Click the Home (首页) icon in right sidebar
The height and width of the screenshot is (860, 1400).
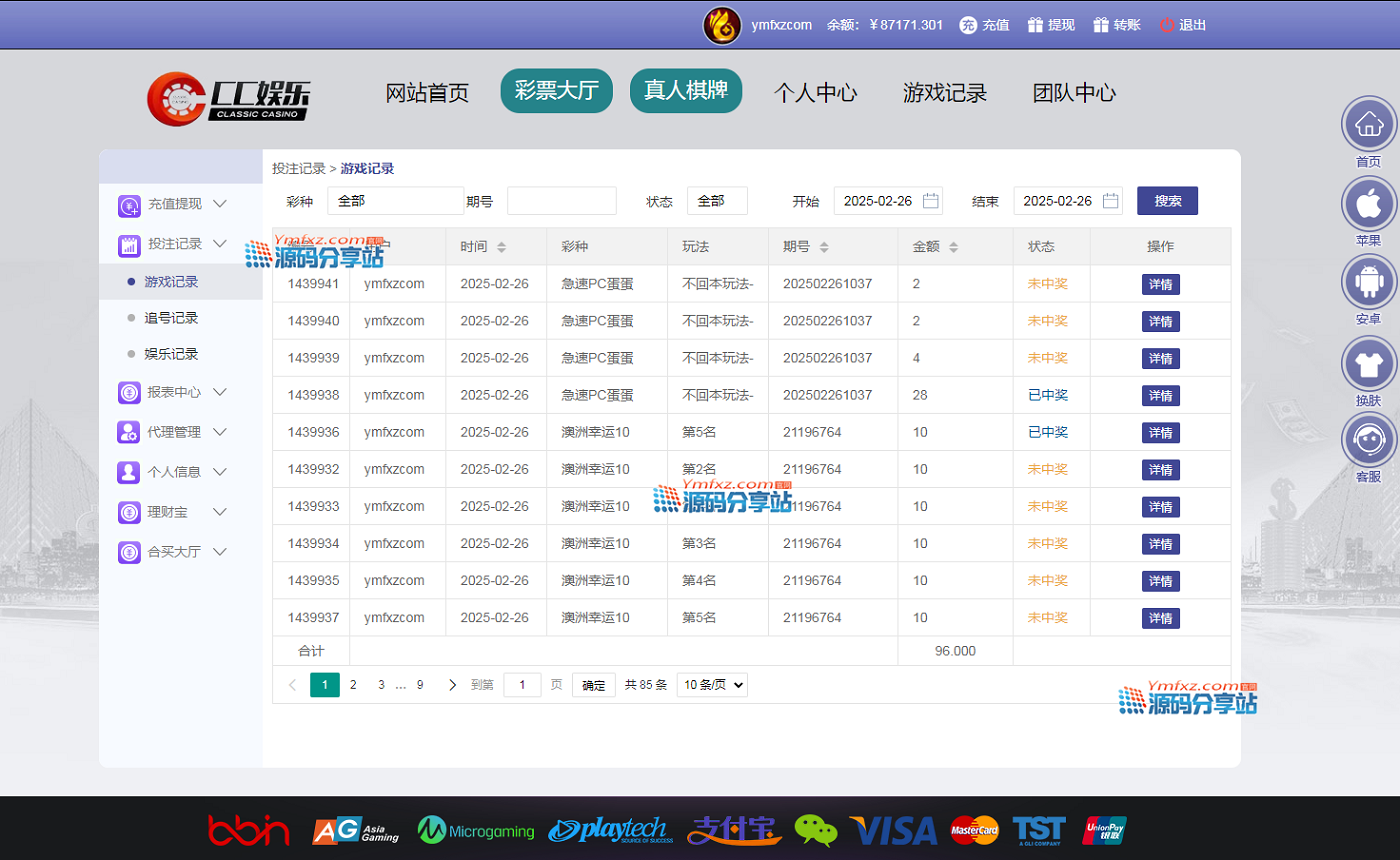point(1368,126)
